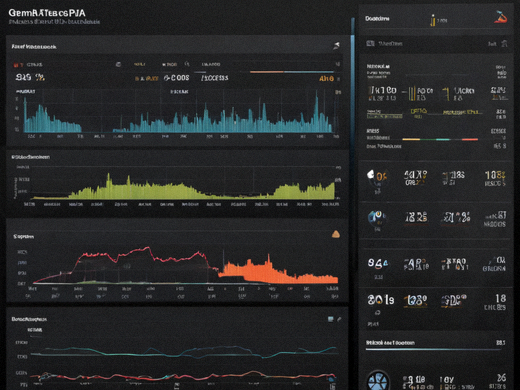The width and height of the screenshot is (520, 390).
Task: Click the grid icon in the right panel toolbar
Action: click(370, 43)
